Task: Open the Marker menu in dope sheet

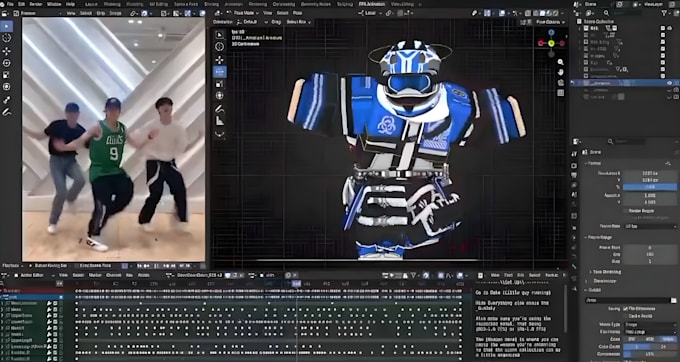Action: tap(95, 275)
